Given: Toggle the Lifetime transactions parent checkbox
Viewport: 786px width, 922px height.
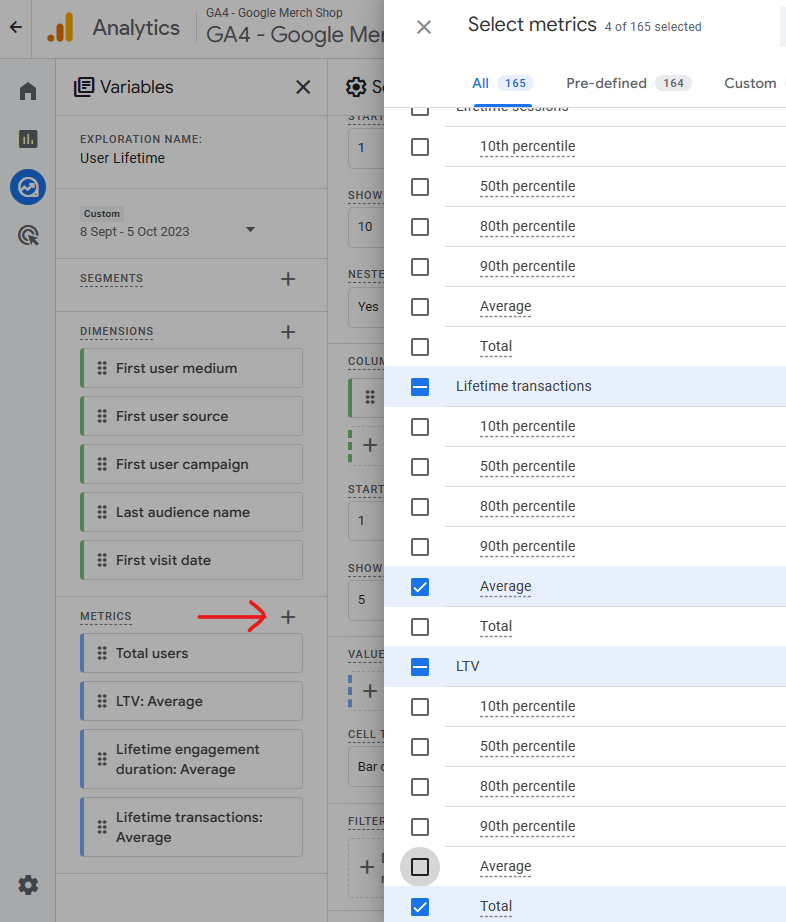Looking at the screenshot, I should pos(420,387).
